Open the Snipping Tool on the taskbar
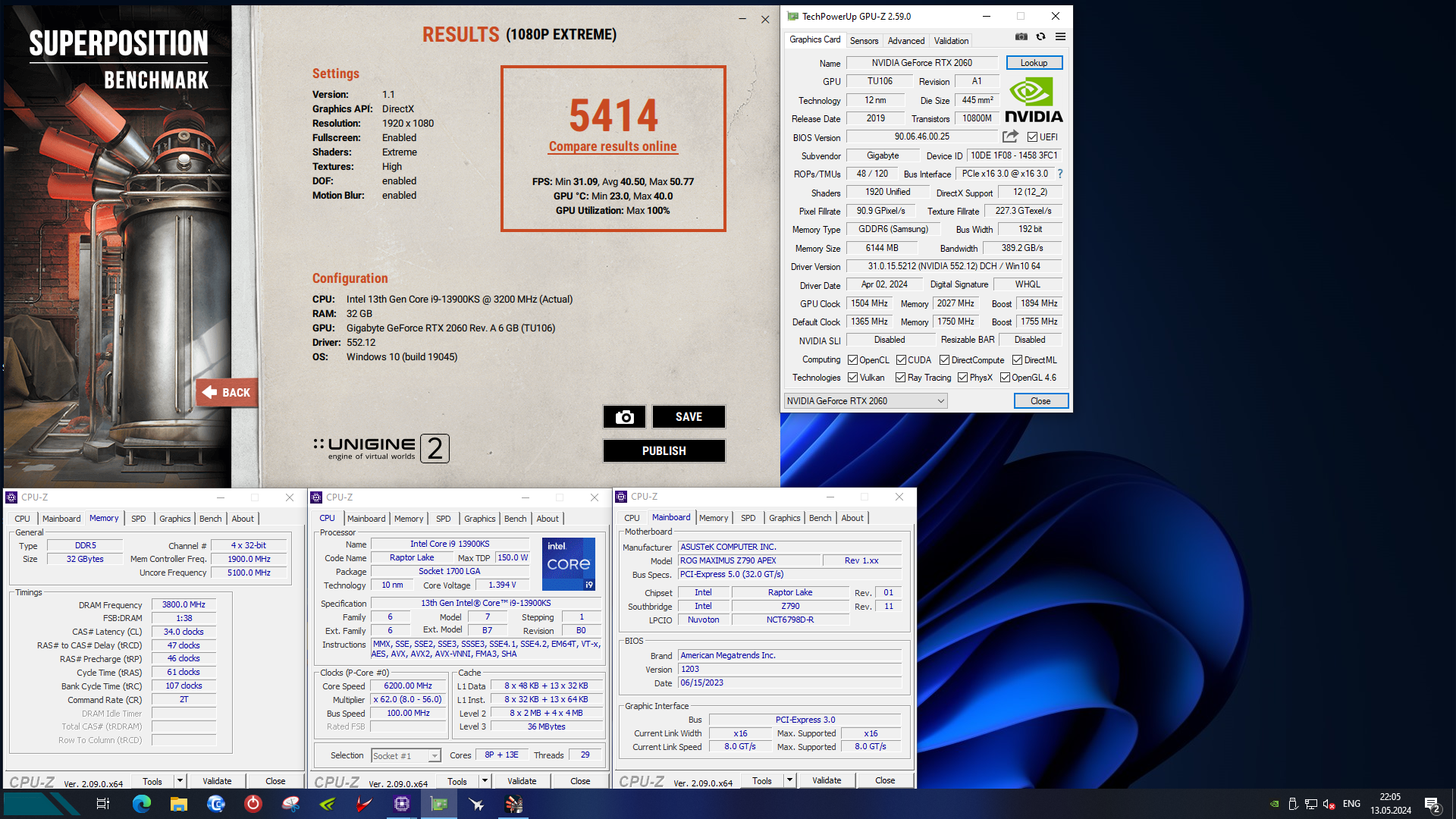The height and width of the screenshot is (819, 1456). [290, 804]
